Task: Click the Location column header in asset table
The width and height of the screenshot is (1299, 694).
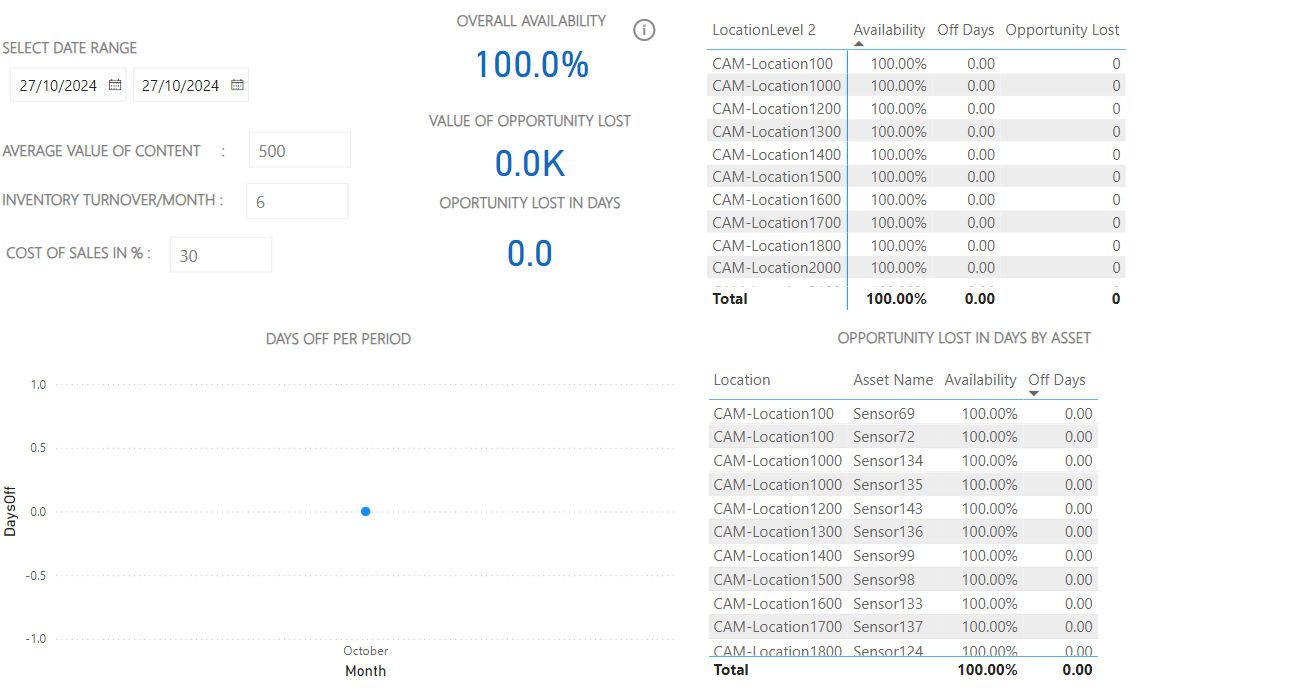Action: click(x=741, y=379)
